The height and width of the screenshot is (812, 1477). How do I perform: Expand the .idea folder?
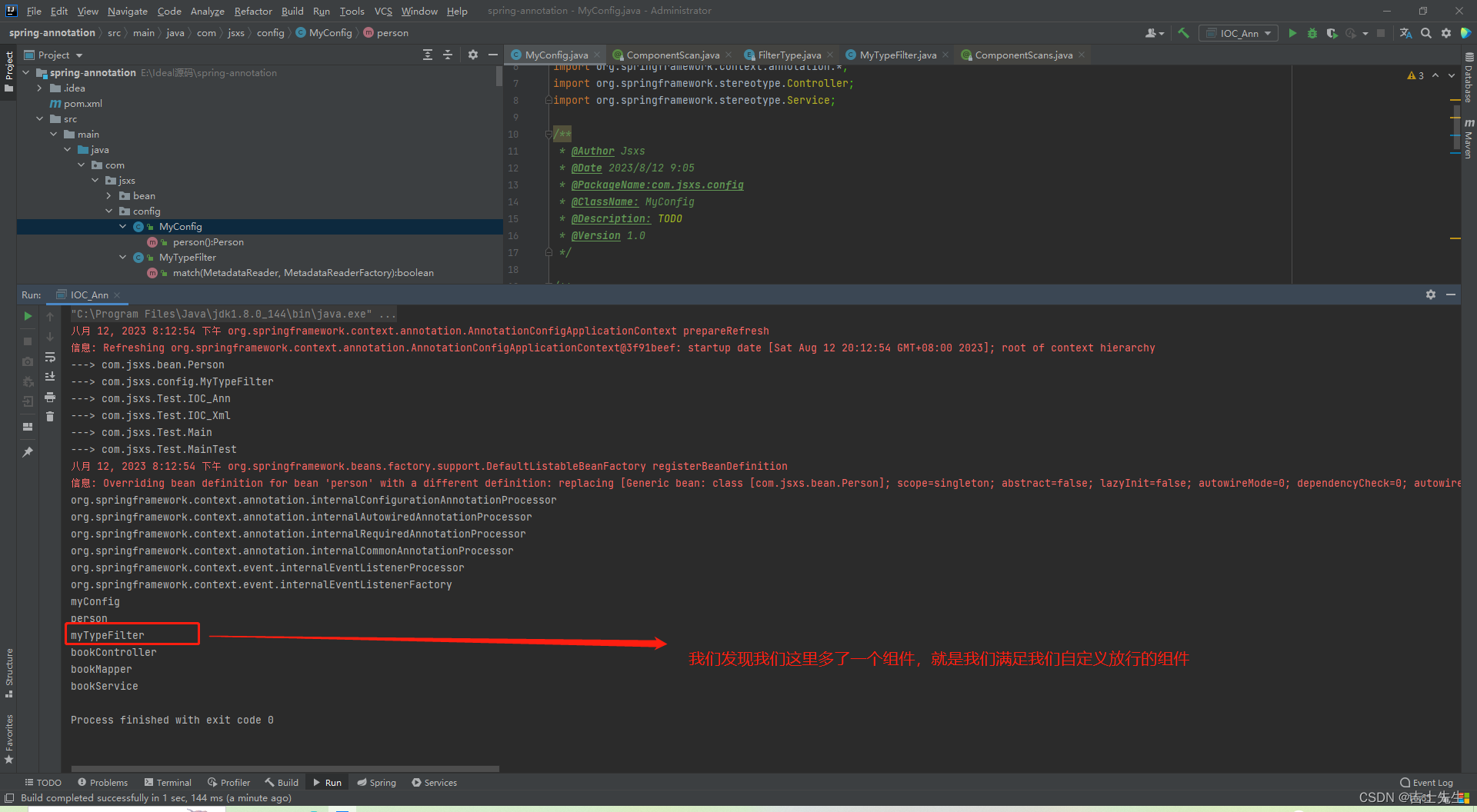pos(39,88)
